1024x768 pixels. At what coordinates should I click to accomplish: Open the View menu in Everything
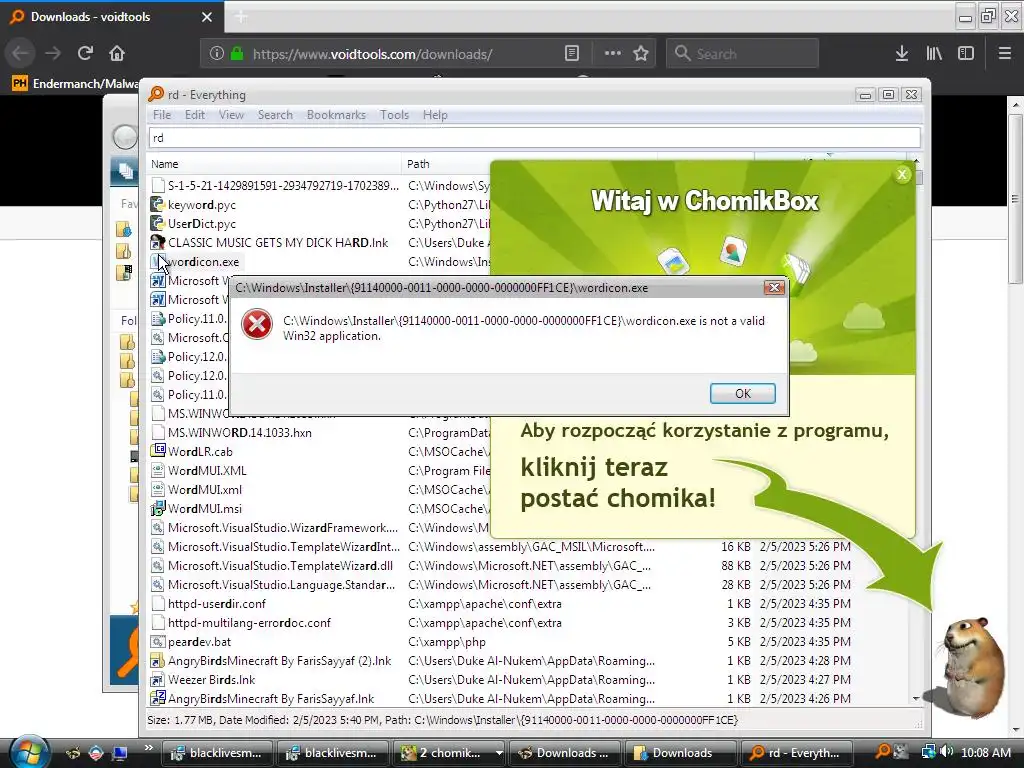pyautogui.click(x=231, y=115)
